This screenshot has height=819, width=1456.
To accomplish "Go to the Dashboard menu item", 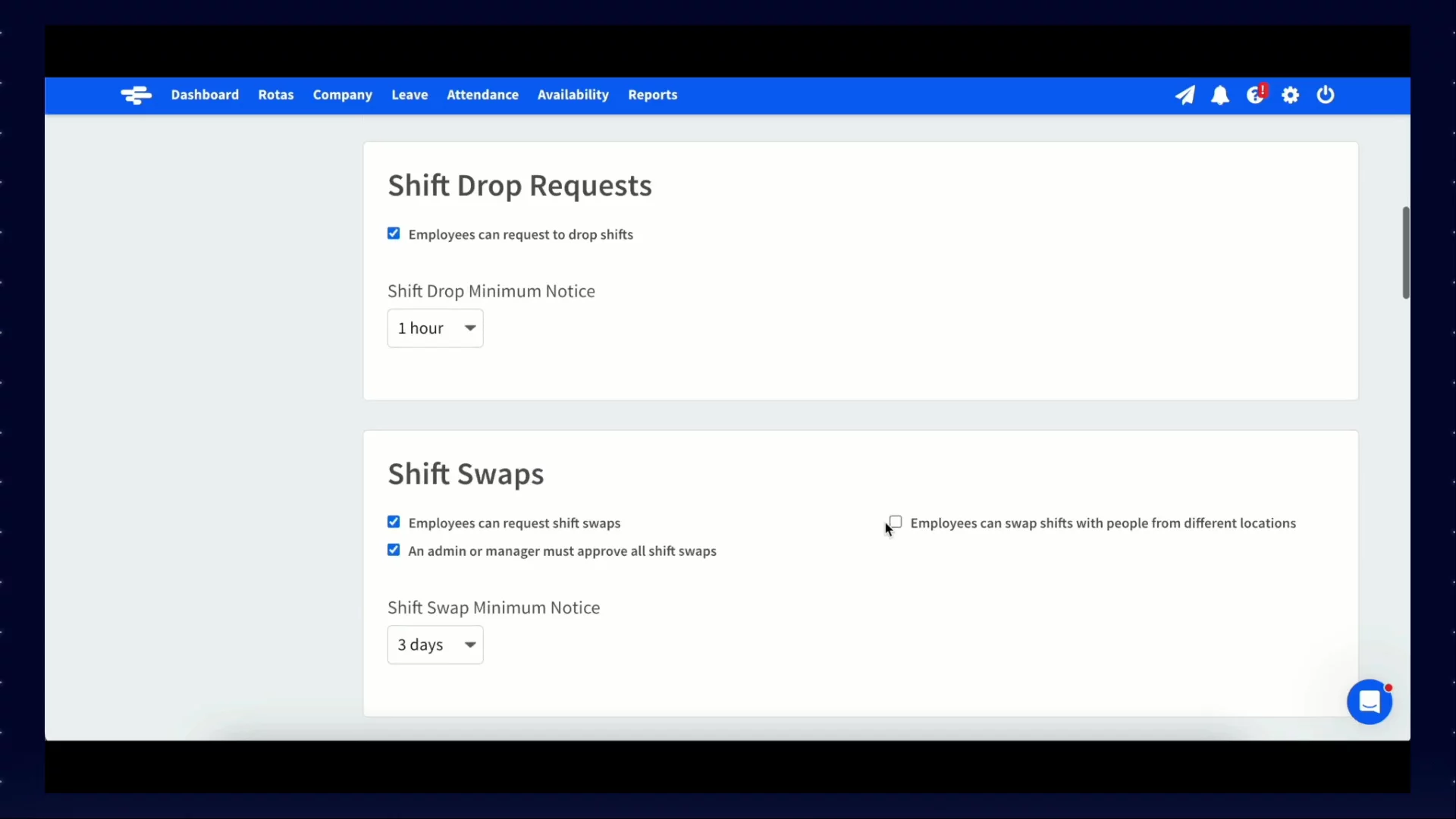I will (205, 95).
